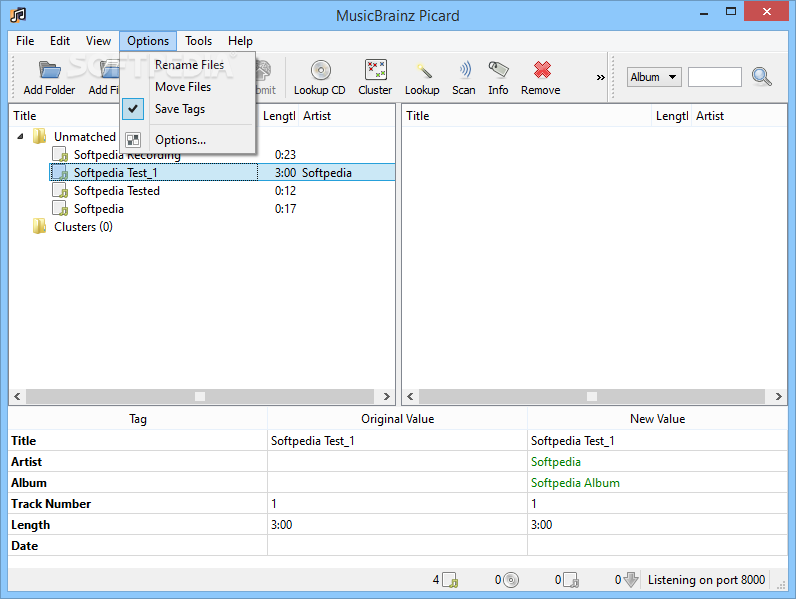Screen dimensions: 796x599
Task: Expand the toolbar overflow chevron
Action: coord(601,78)
